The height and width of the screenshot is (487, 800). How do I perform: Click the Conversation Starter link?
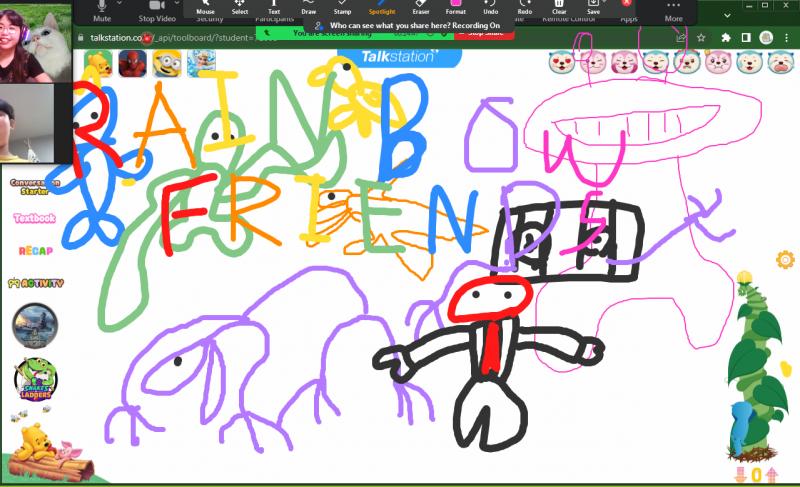34,186
